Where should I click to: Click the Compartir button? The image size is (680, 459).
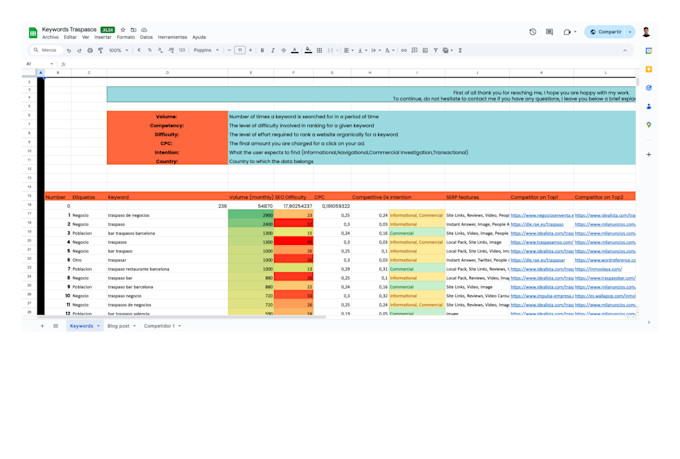(x=606, y=32)
